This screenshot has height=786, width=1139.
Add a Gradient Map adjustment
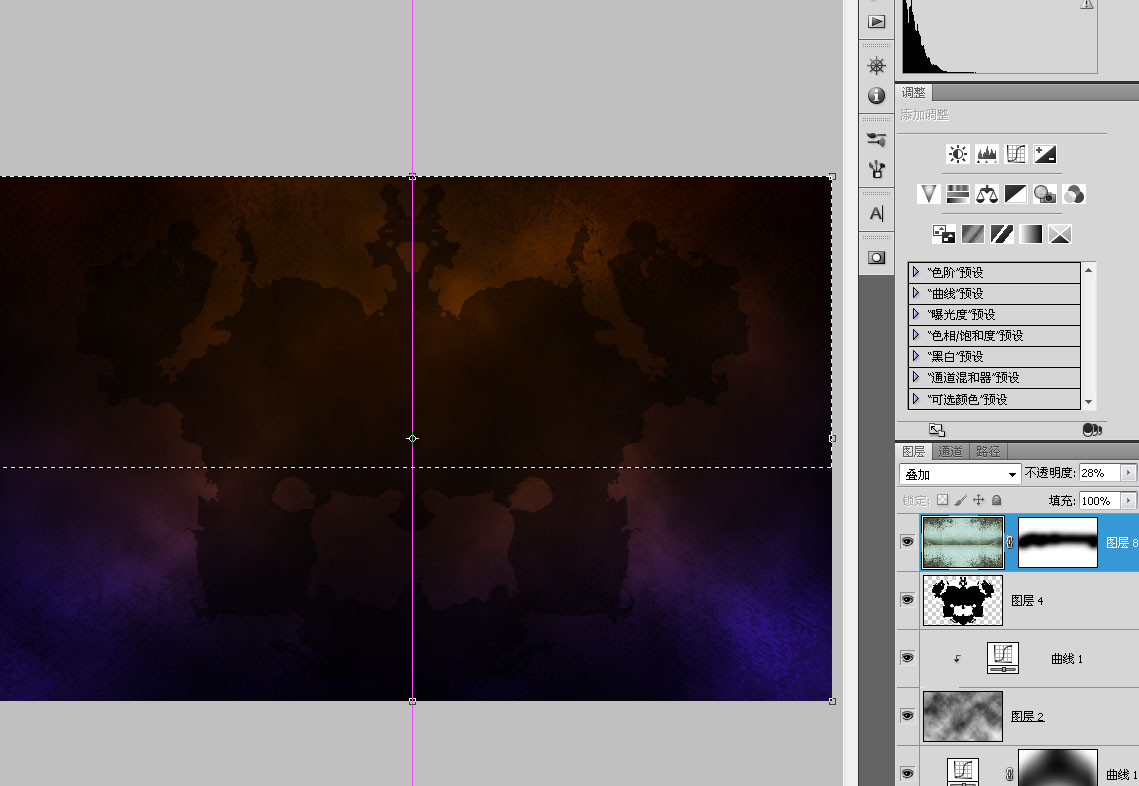[1031, 234]
